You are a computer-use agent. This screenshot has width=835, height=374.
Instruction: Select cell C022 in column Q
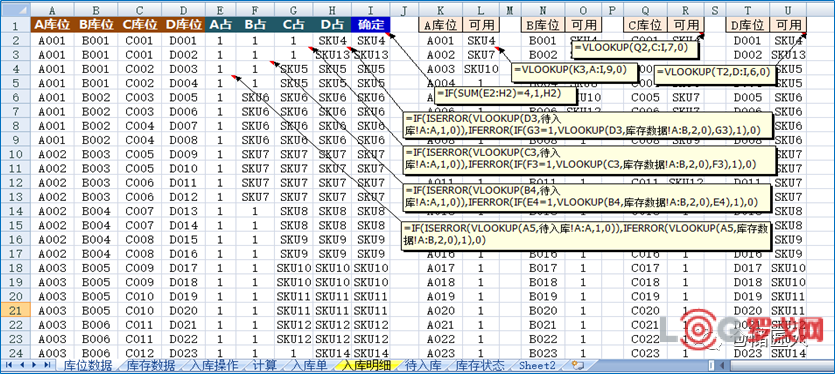[645, 339]
